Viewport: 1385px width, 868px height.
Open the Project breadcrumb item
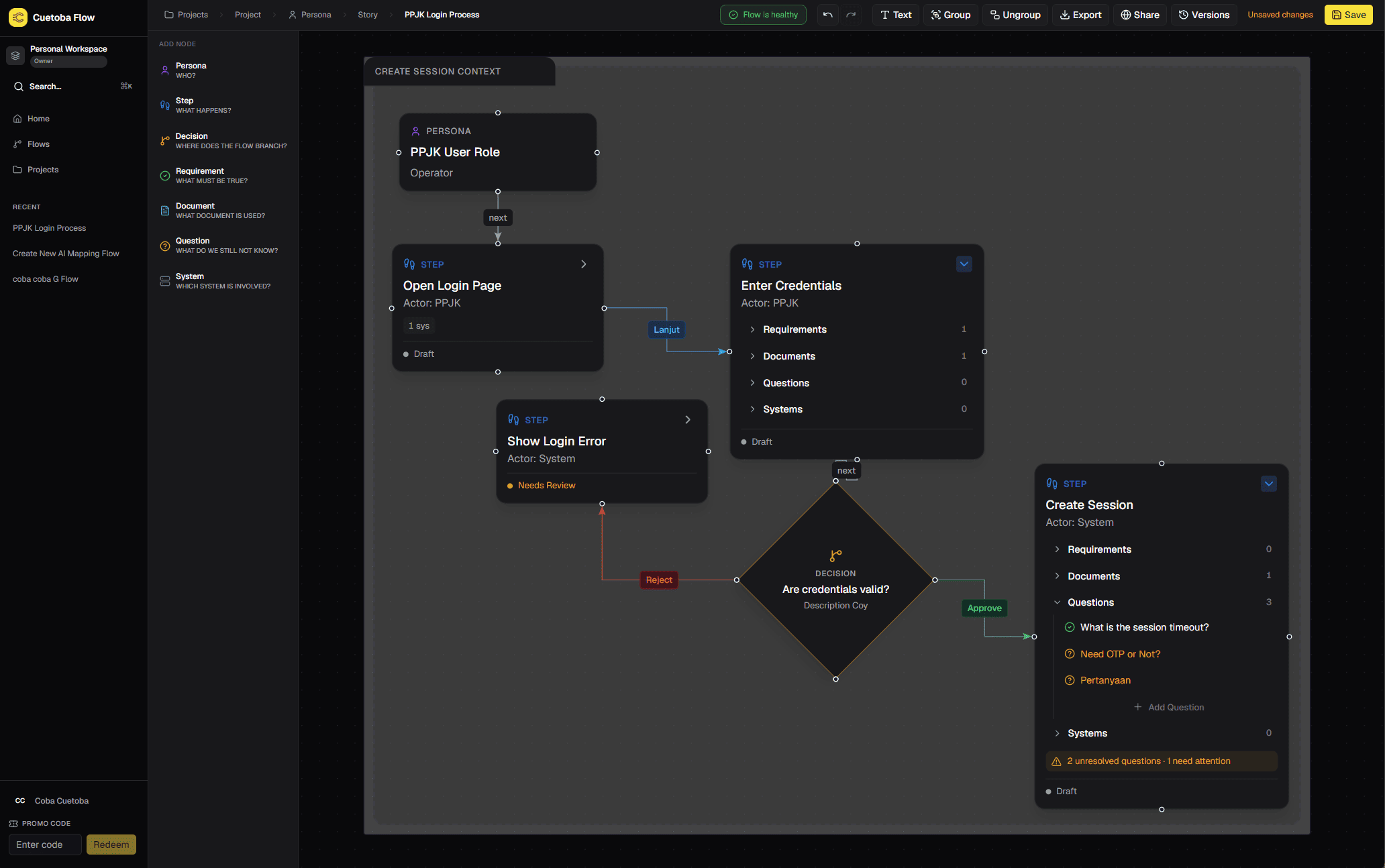click(248, 15)
